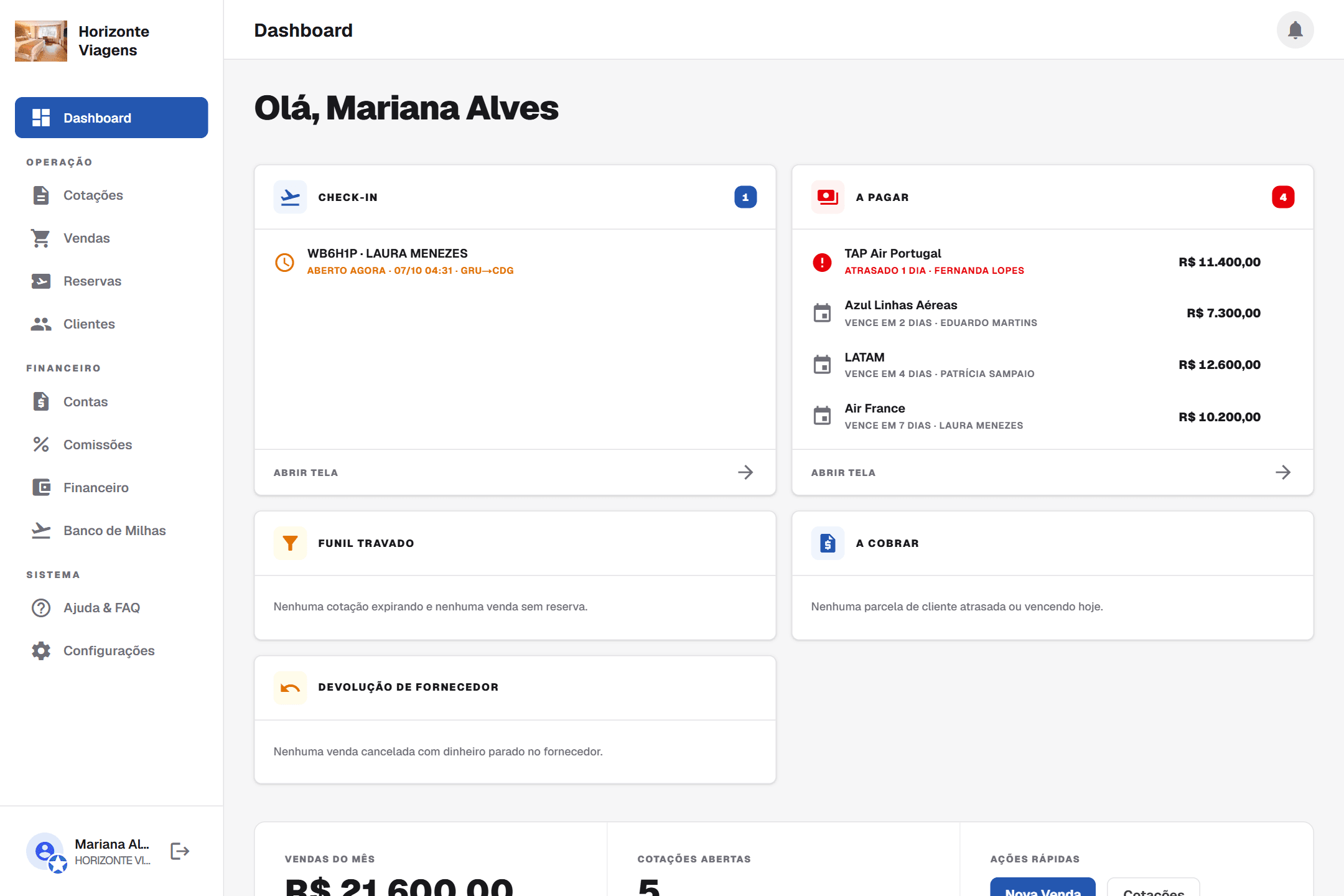
Task: Click the Funil Travado card title
Action: point(366,543)
